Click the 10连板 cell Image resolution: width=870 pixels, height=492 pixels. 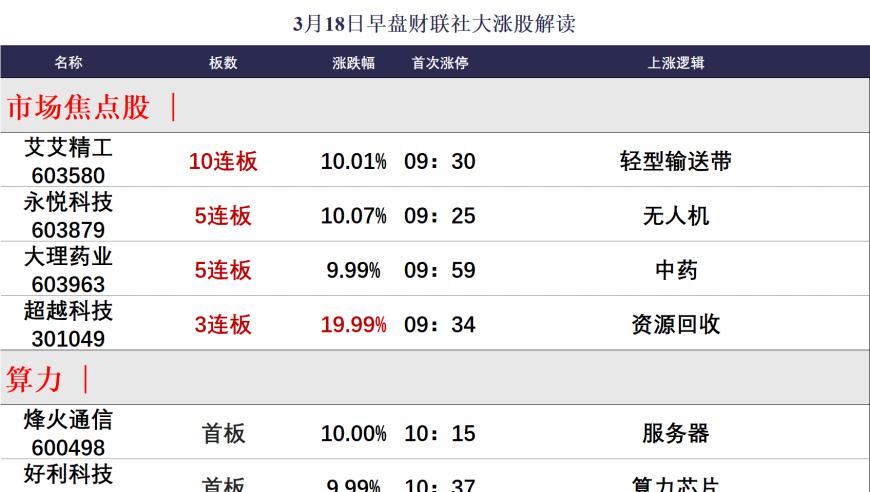[223, 161]
